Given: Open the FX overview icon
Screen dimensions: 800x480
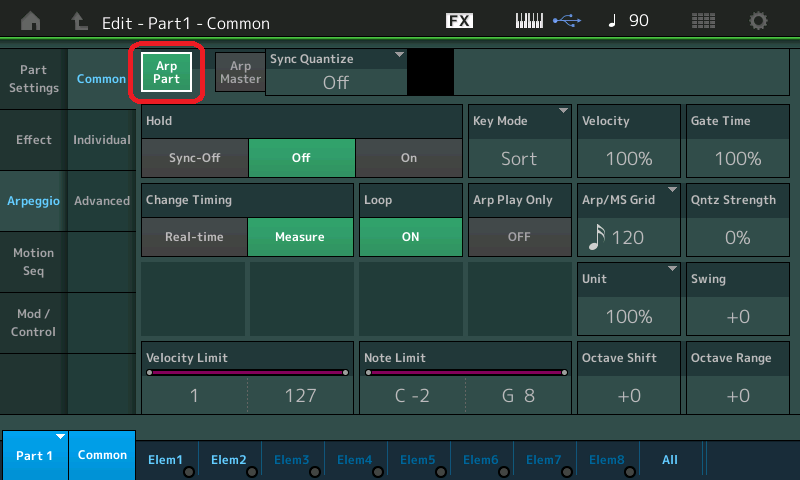Looking at the screenshot, I should (459, 21).
